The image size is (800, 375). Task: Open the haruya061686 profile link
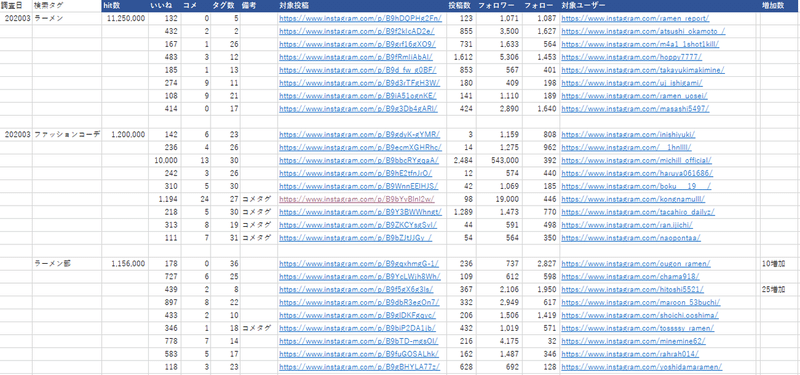[x=637, y=173]
